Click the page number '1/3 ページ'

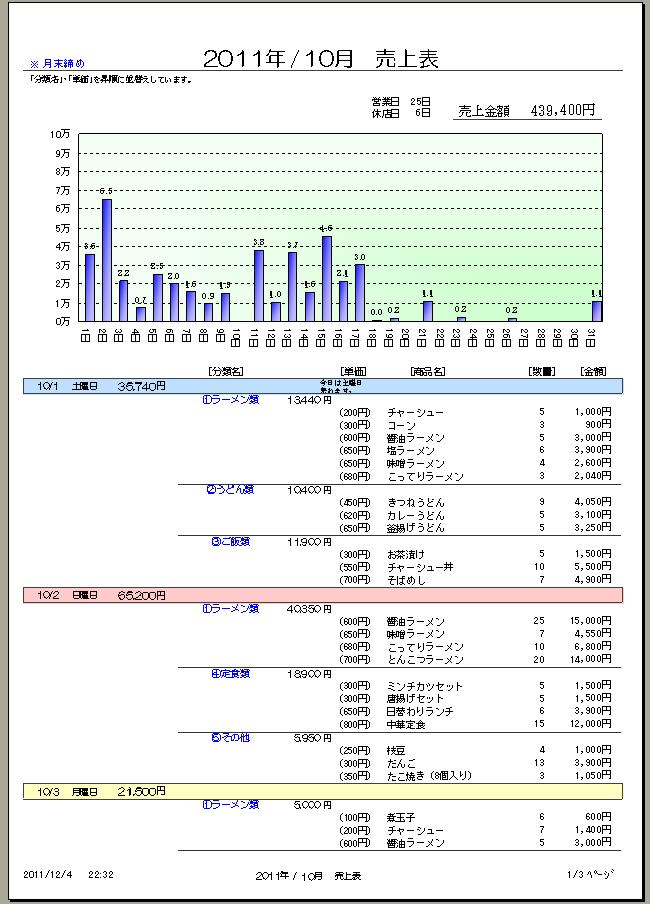tap(590, 875)
